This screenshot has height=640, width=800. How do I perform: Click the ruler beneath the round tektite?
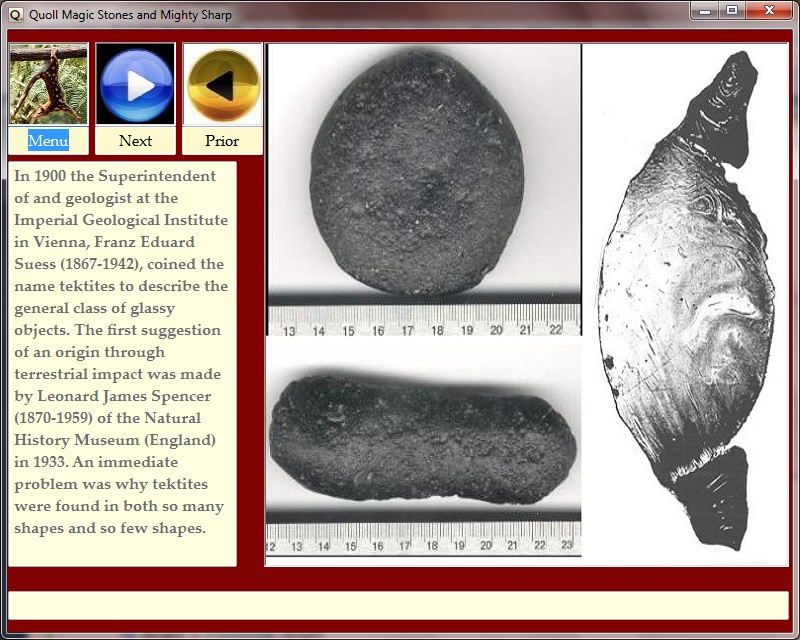(424, 320)
